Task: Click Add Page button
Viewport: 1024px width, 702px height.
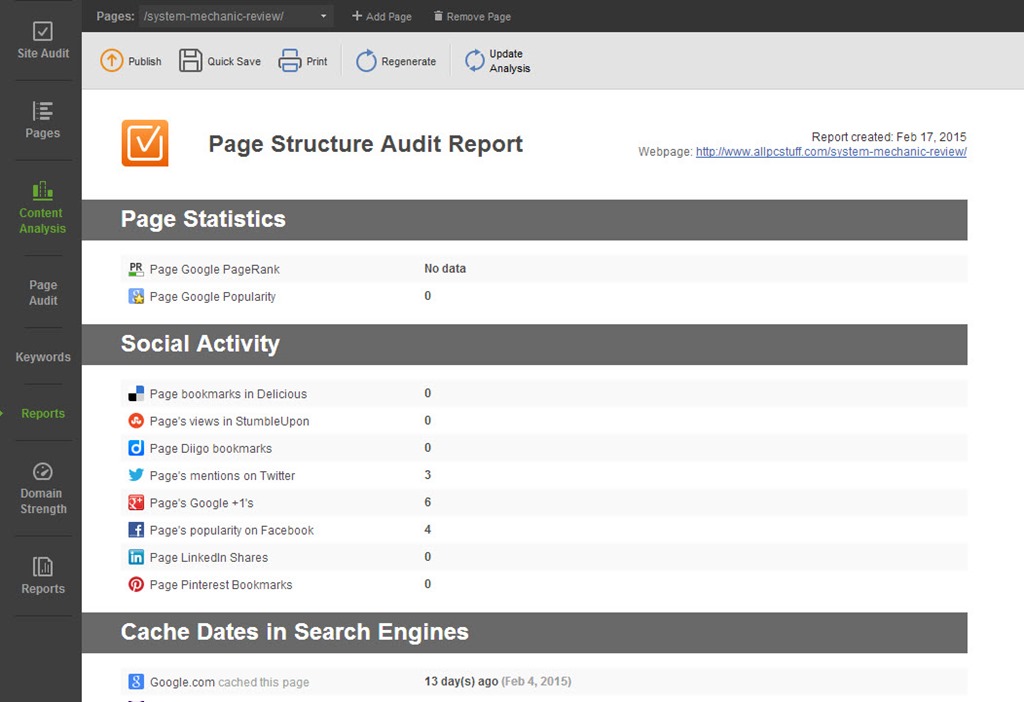Action: click(382, 16)
